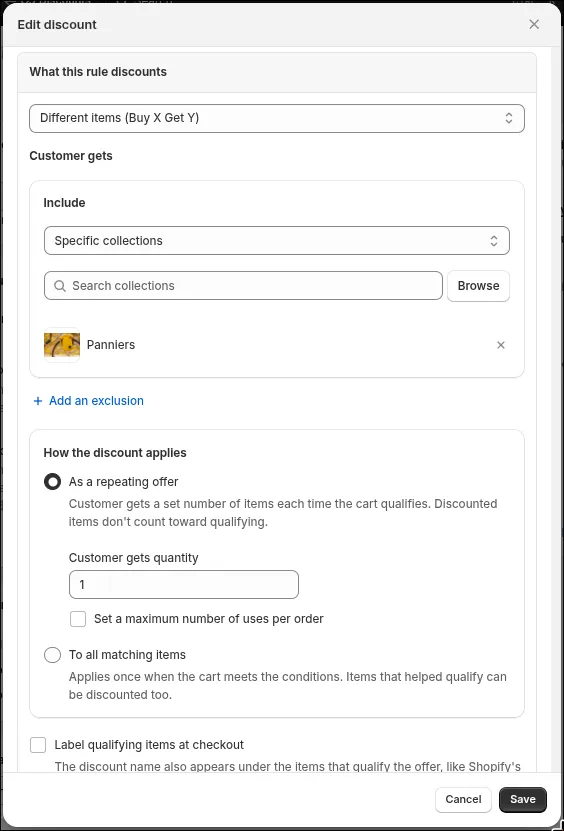Click the Add an exclusion link
Image resolution: width=564 pixels, height=831 pixels.
tap(96, 401)
